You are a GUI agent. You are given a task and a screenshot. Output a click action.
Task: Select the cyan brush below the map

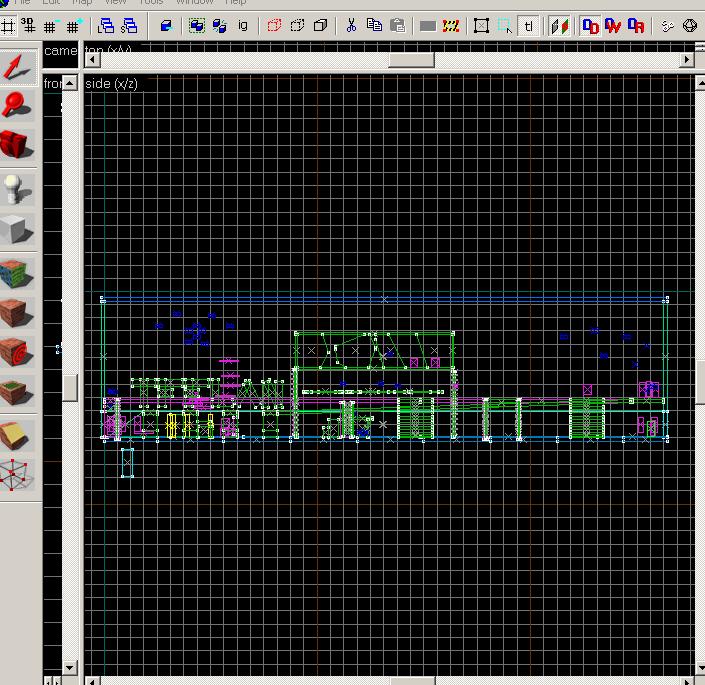click(x=127, y=463)
